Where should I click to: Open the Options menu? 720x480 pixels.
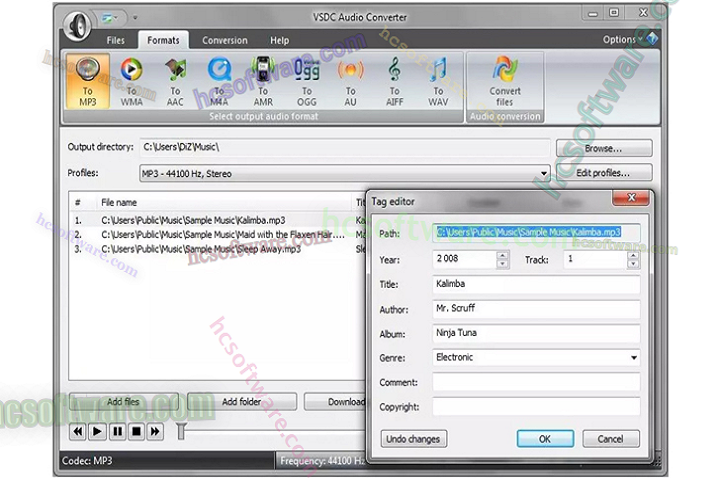point(622,40)
